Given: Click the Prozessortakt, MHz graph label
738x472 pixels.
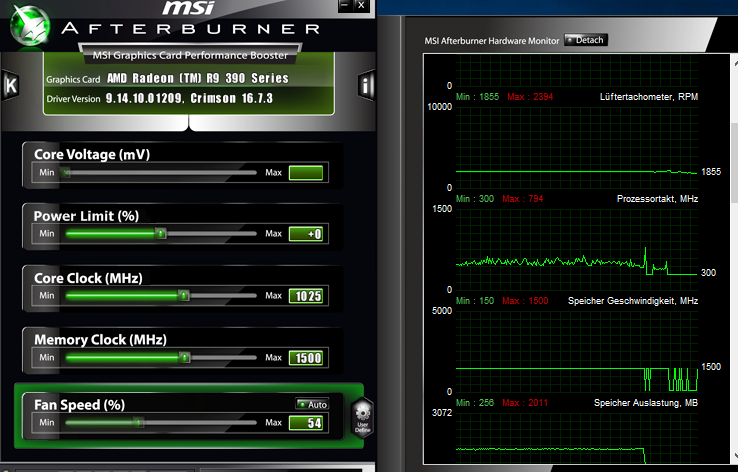Looking at the screenshot, I should 657,199.
